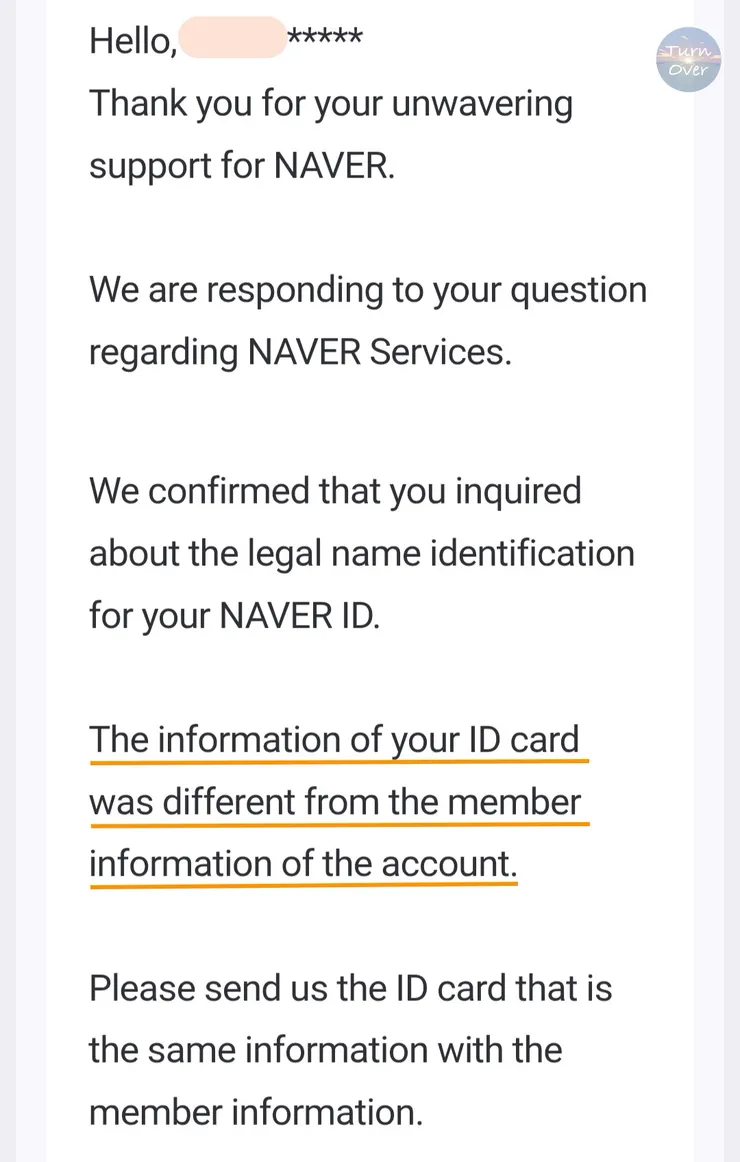Screen dimensions: 740x1162
Task: Tap "the same information with the" line
Action: (x=325, y=1050)
